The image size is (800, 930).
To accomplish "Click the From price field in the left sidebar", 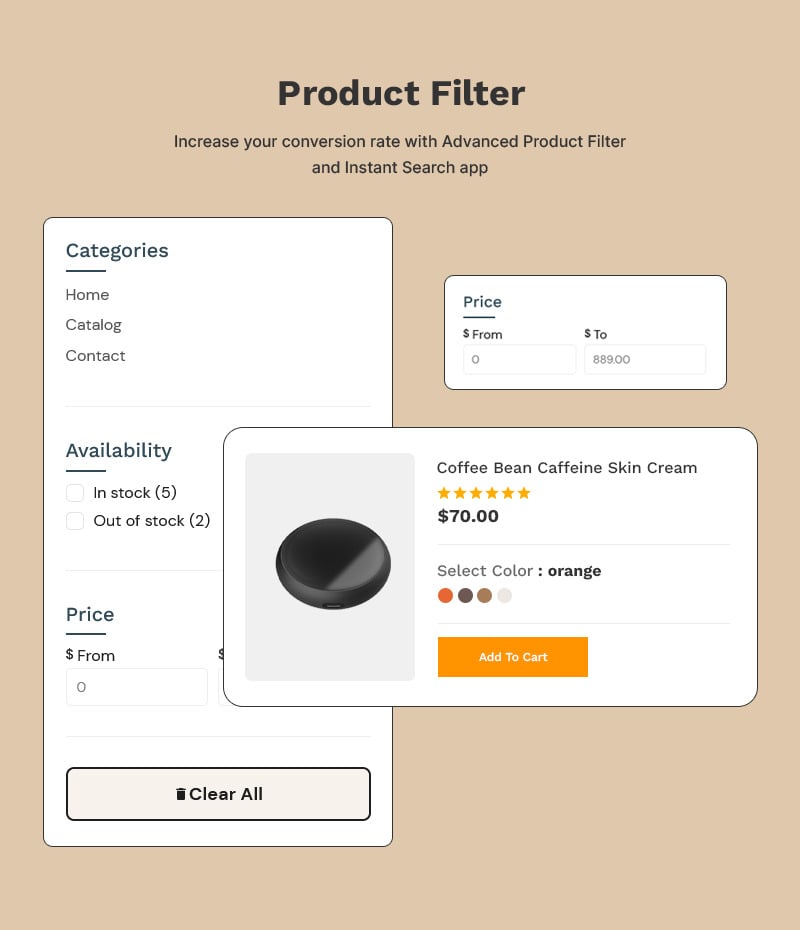I will click(137, 687).
